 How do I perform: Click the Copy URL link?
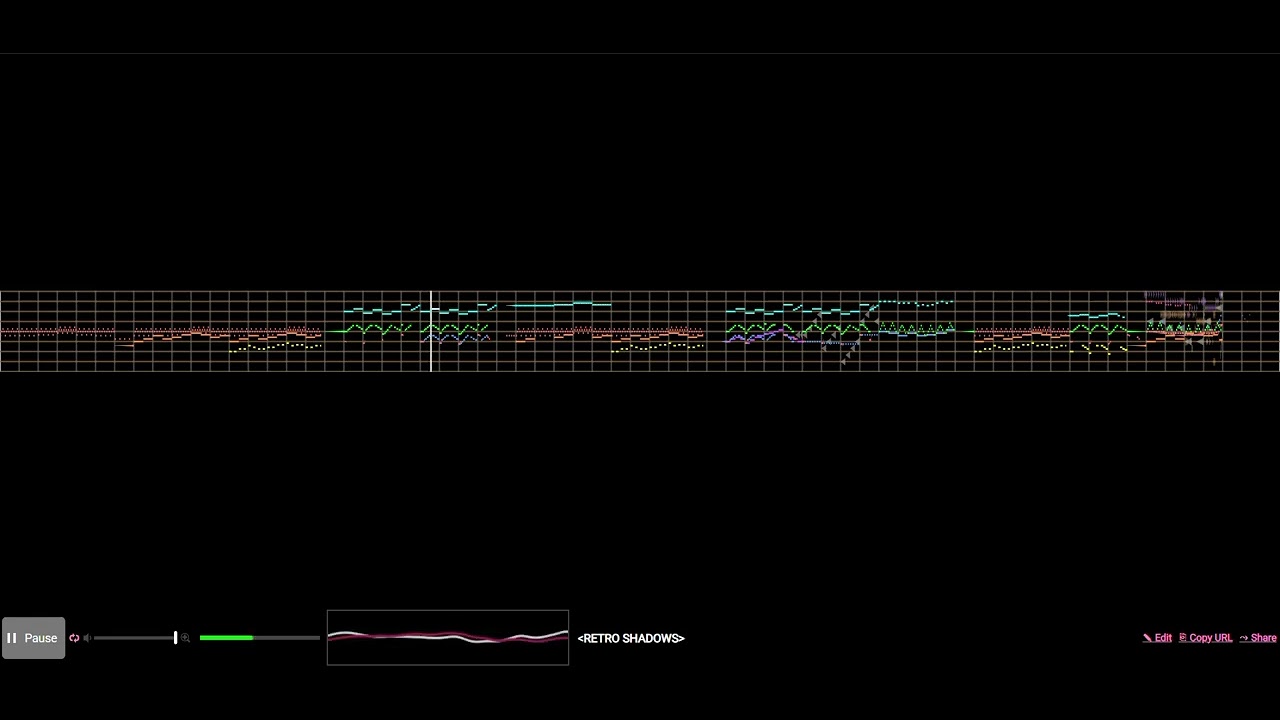[x=1206, y=638]
